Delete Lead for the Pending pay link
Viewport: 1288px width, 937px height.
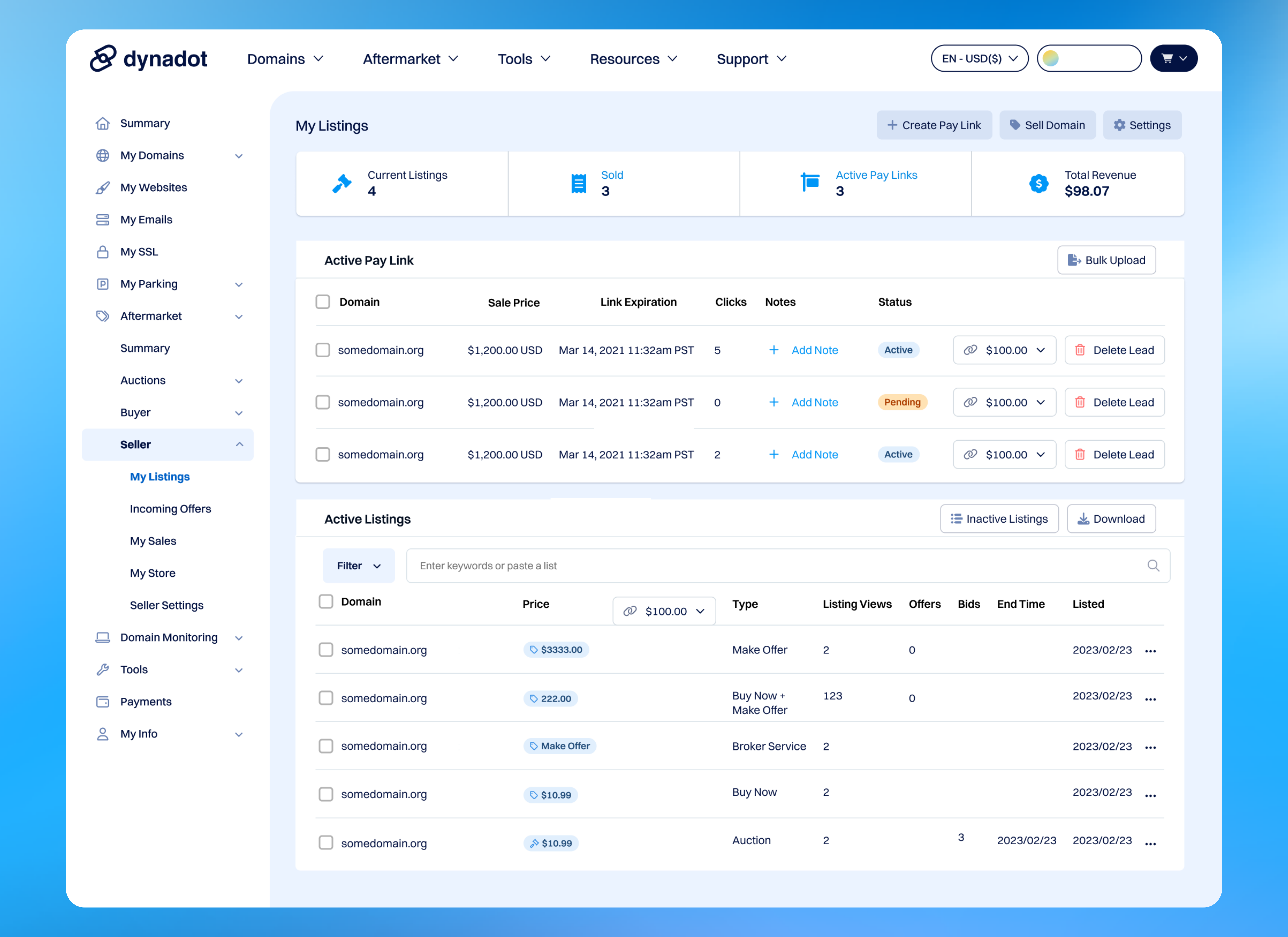pyautogui.click(x=1114, y=402)
